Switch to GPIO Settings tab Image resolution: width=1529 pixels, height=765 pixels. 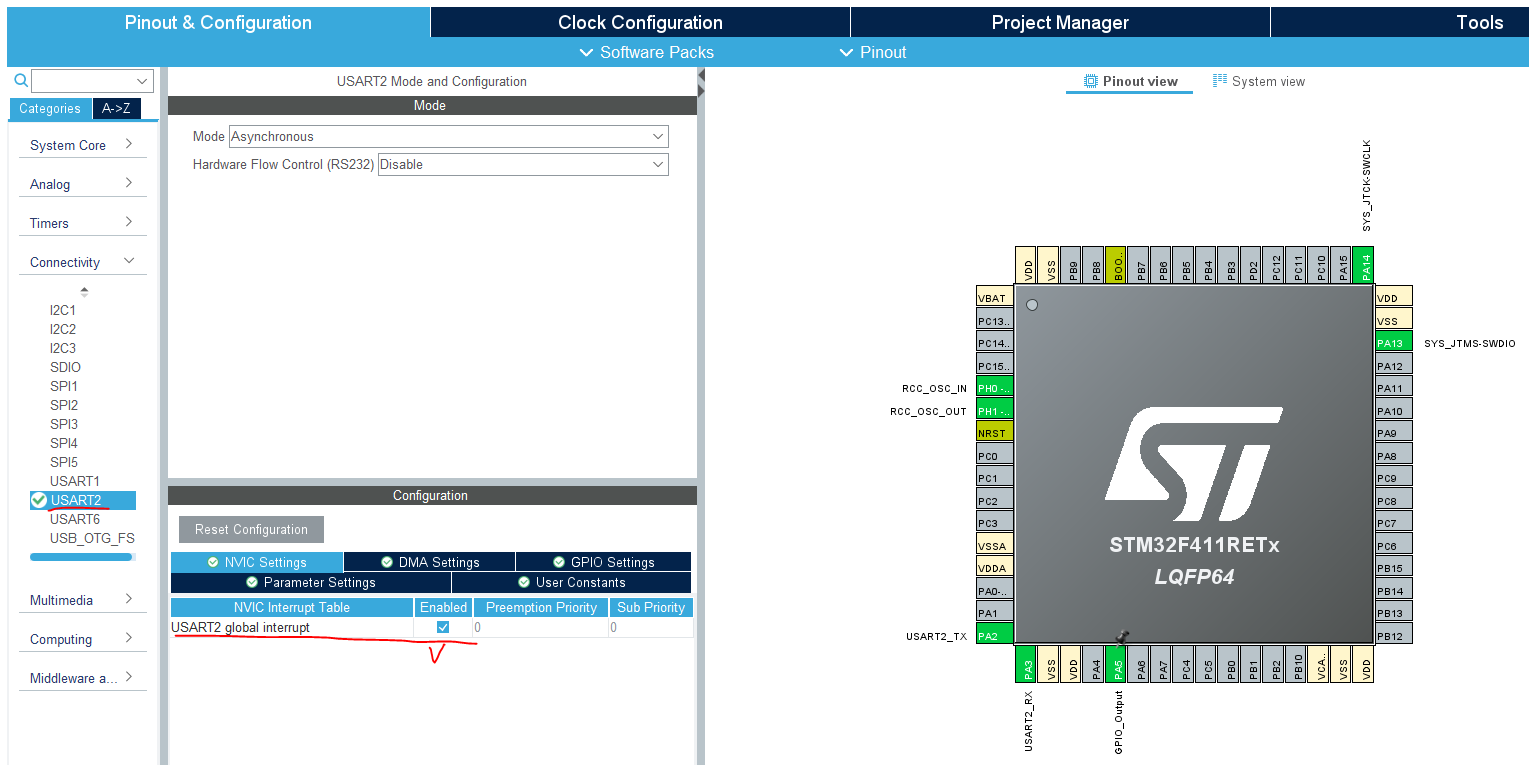coord(603,562)
